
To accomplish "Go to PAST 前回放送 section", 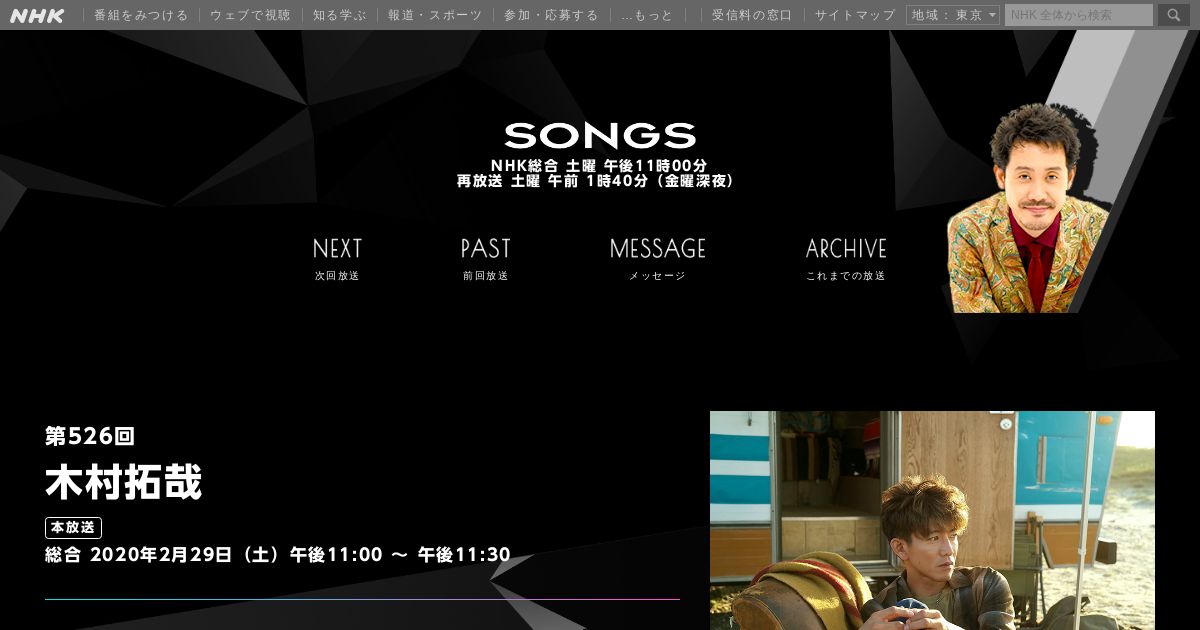I will pyautogui.click(x=486, y=259).
